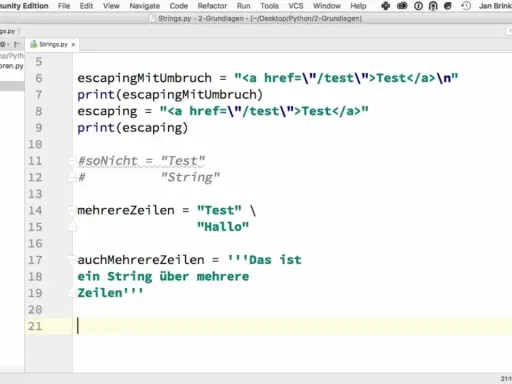Click the mehrereZeilen variable on line 14
Viewport: 512px width, 384px height.
(126, 210)
